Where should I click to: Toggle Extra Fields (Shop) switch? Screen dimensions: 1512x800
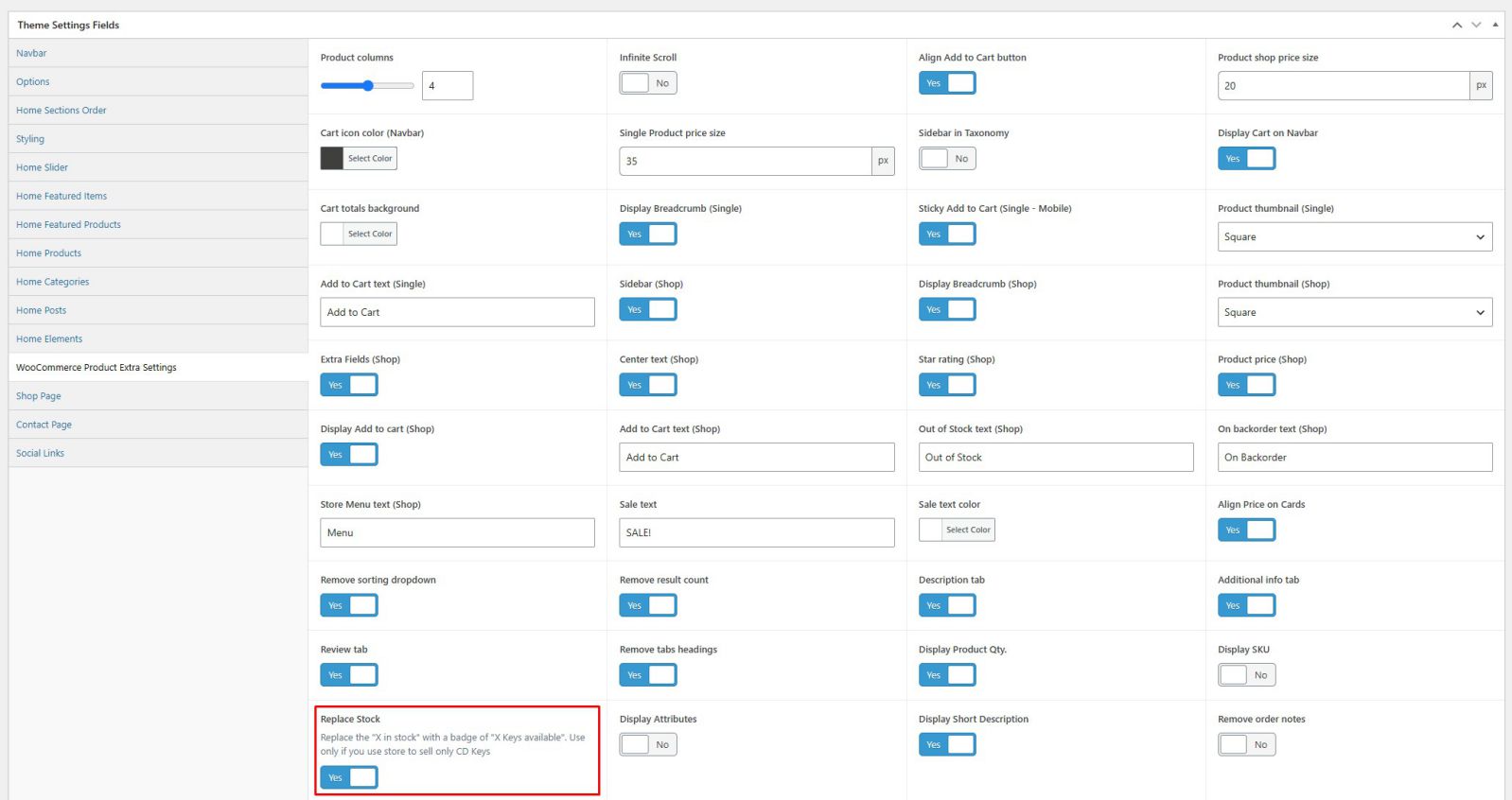(x=349, y=385)
